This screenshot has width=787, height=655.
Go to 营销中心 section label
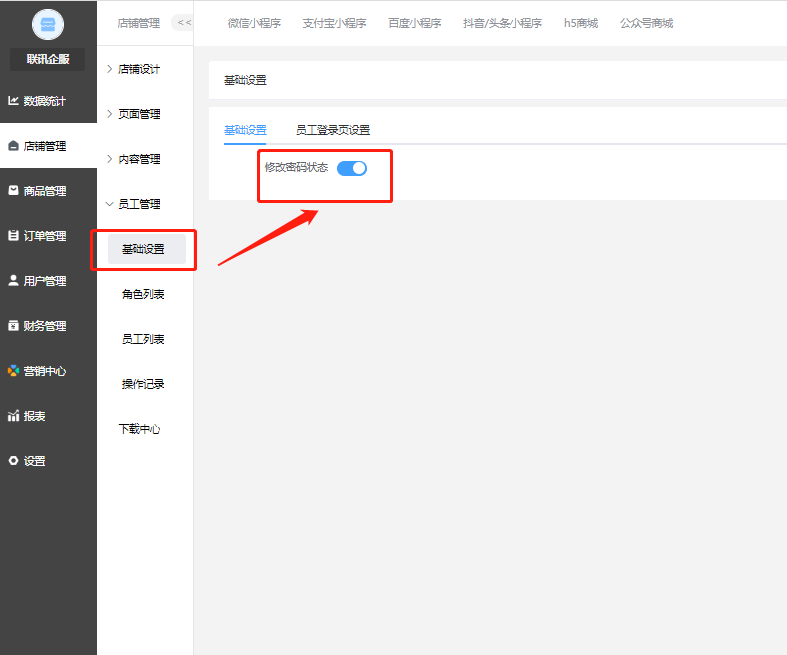pos(45,371)
